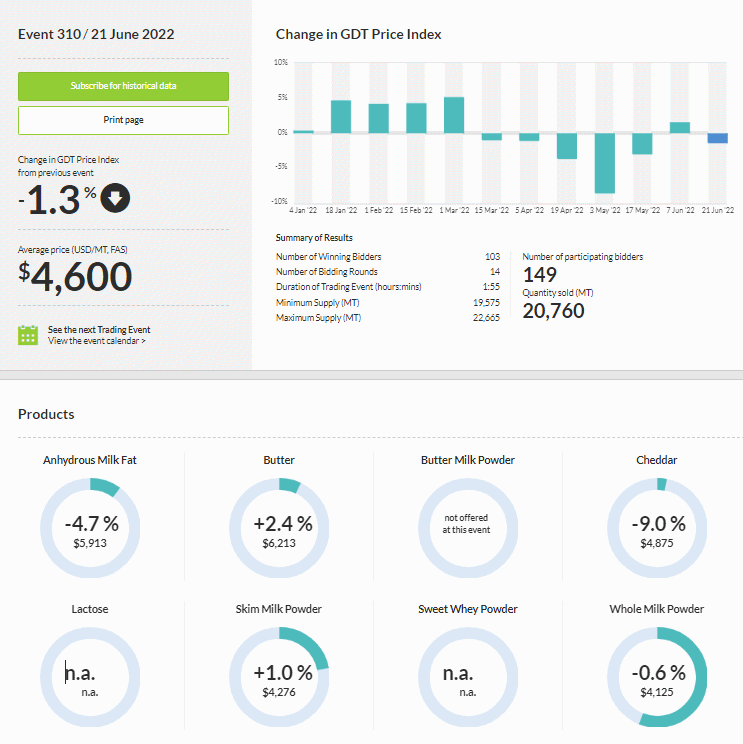Click the Butter heading text
This screenshot has height=744, width=743.
pos(279,460)
